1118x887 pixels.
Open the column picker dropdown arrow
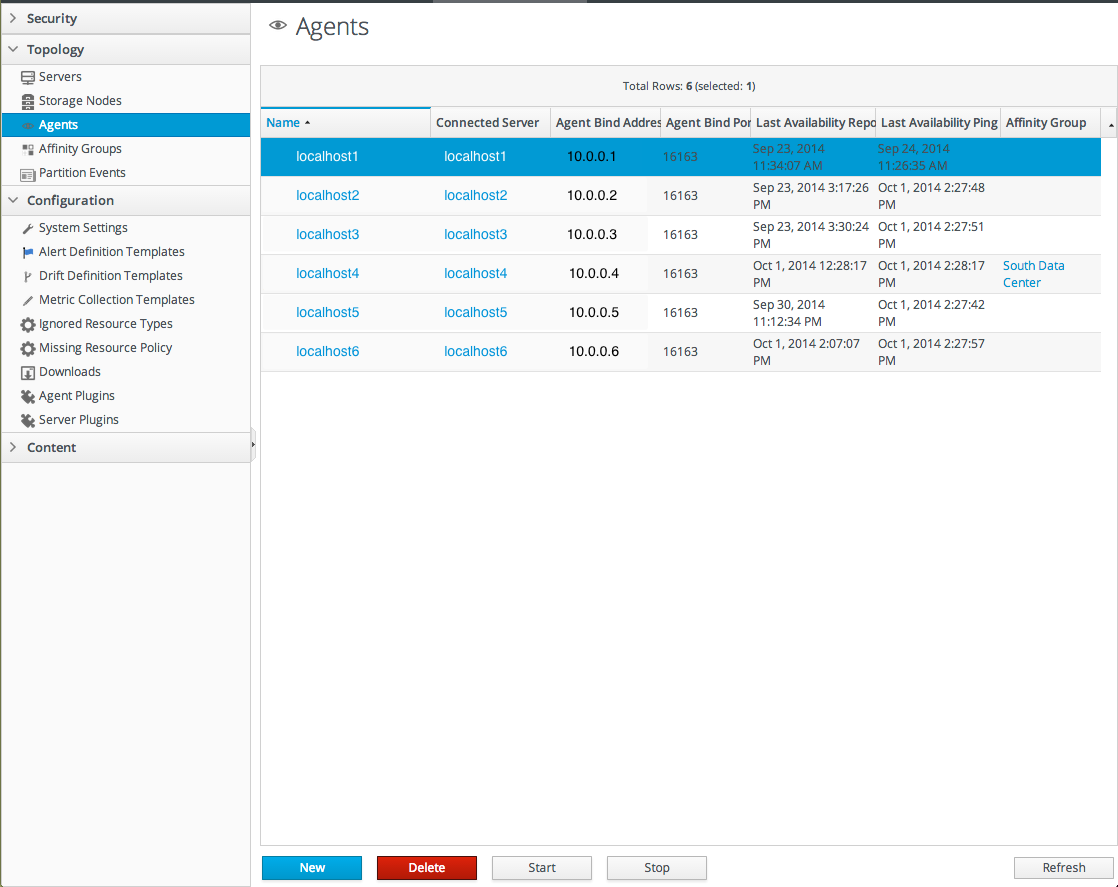1110,124
